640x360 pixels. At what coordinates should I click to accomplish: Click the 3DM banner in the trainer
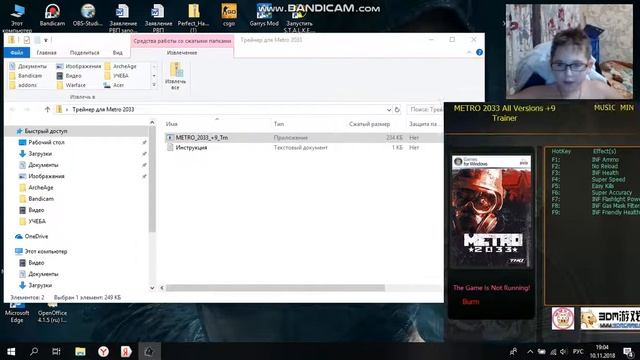click(610, 318)
